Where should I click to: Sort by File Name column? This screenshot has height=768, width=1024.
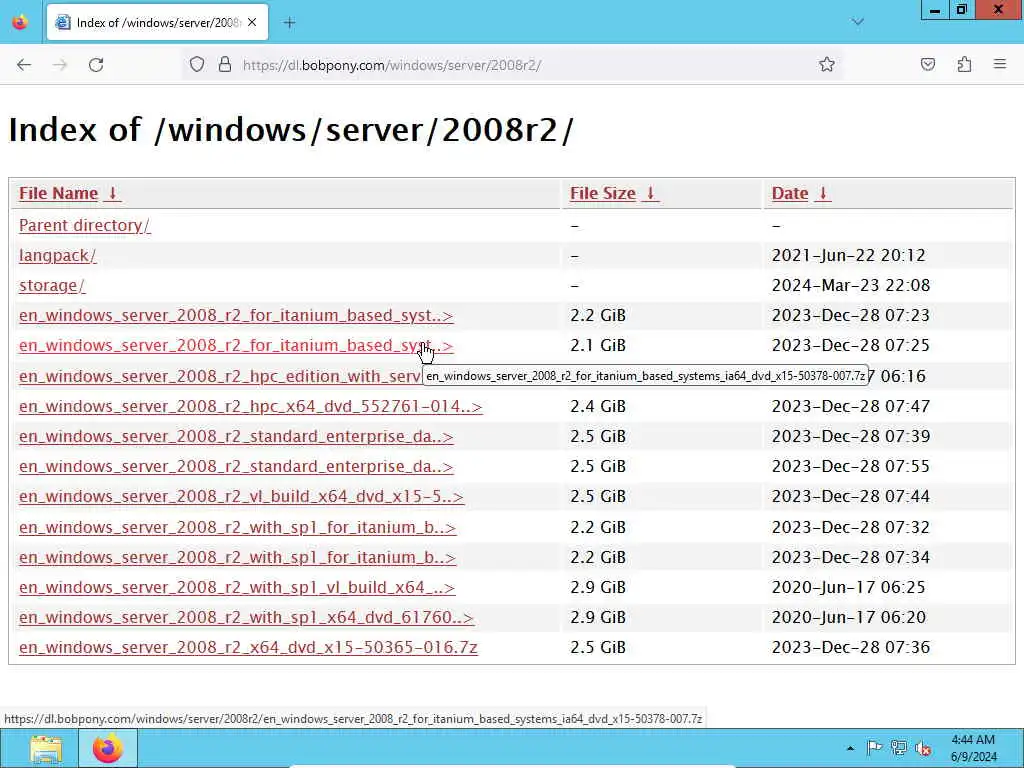tap(58, 193)
